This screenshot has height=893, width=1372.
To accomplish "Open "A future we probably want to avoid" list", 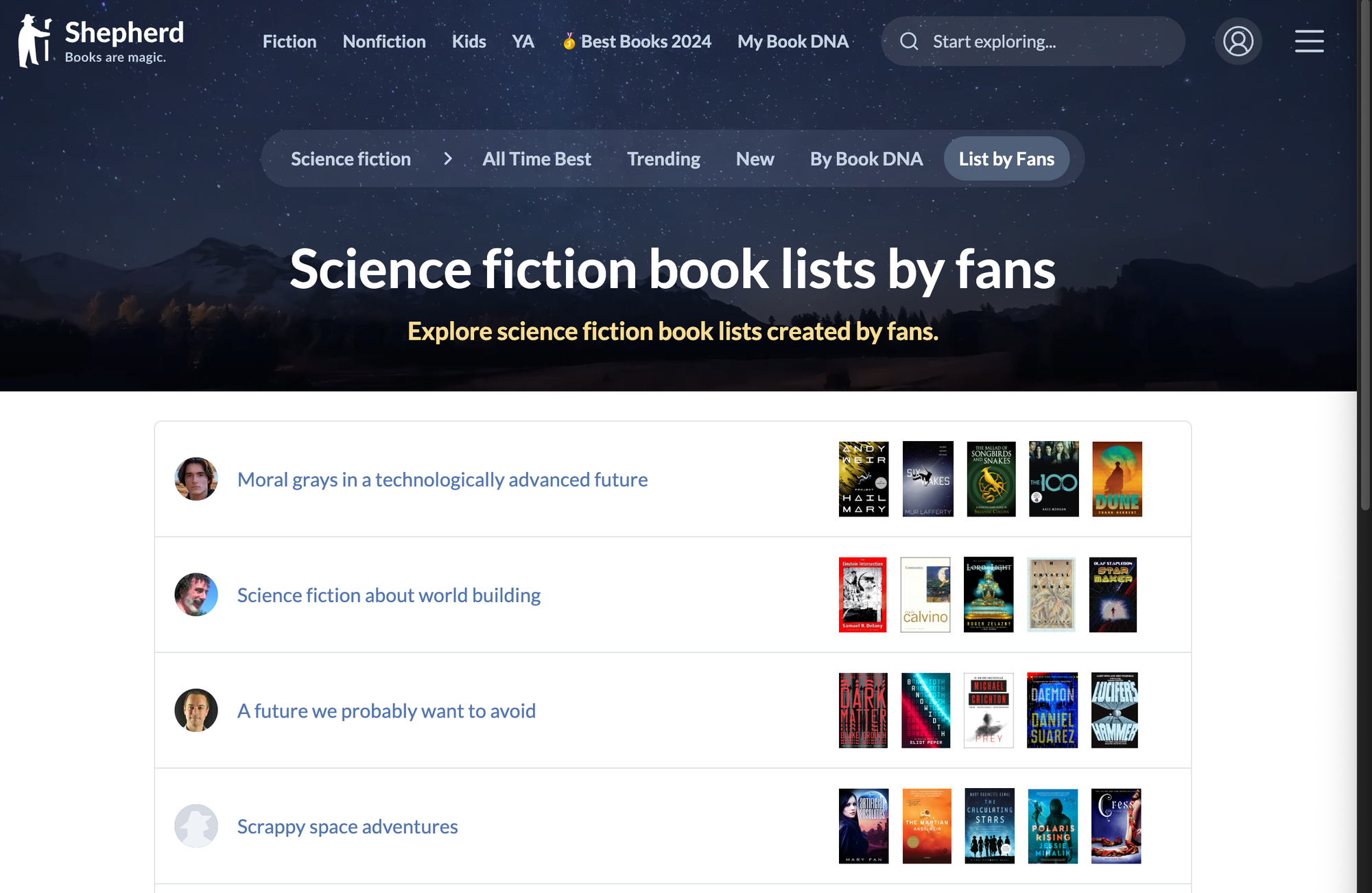I will tap(386, 711).
